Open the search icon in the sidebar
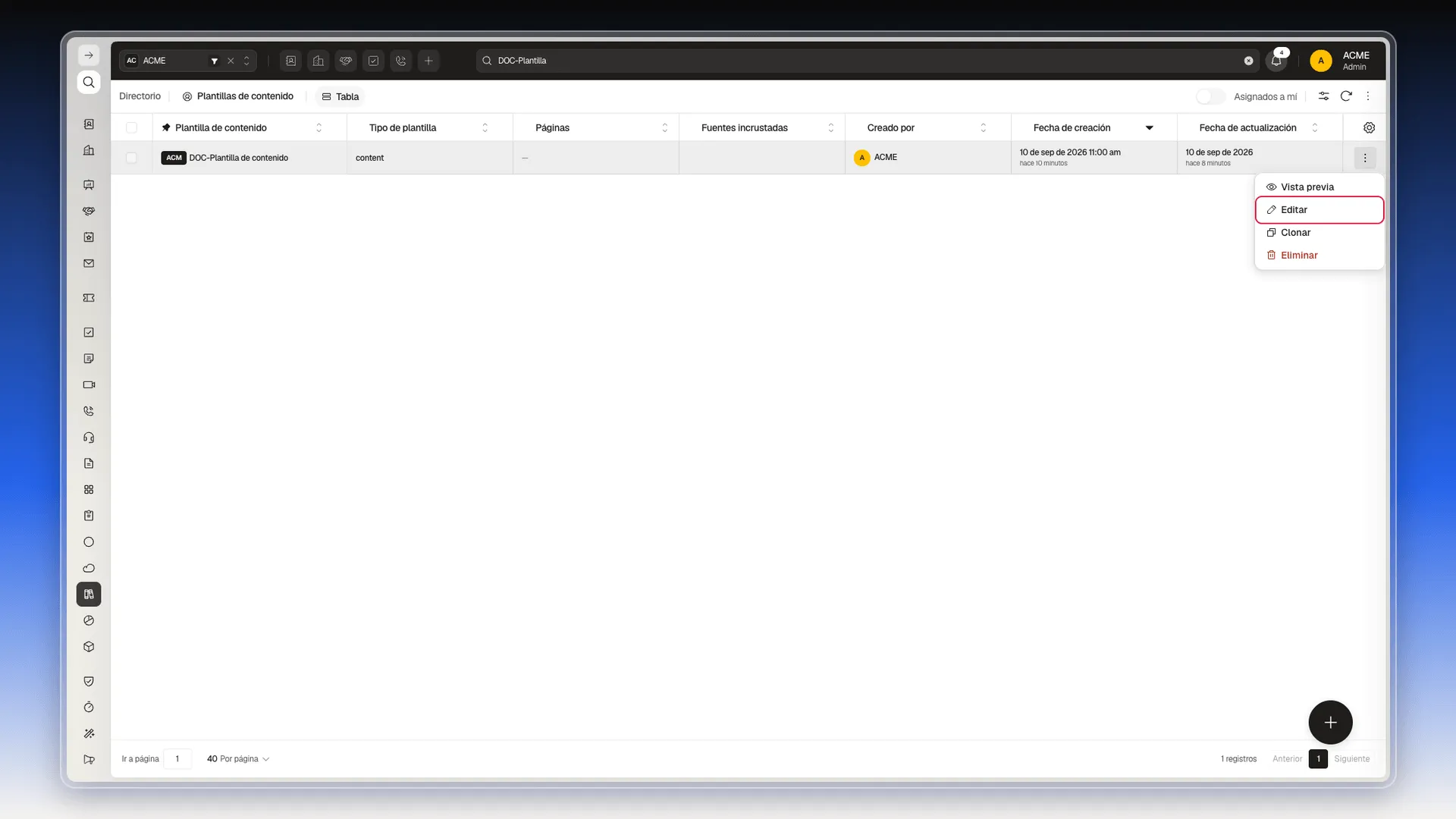 pos(89,82)
